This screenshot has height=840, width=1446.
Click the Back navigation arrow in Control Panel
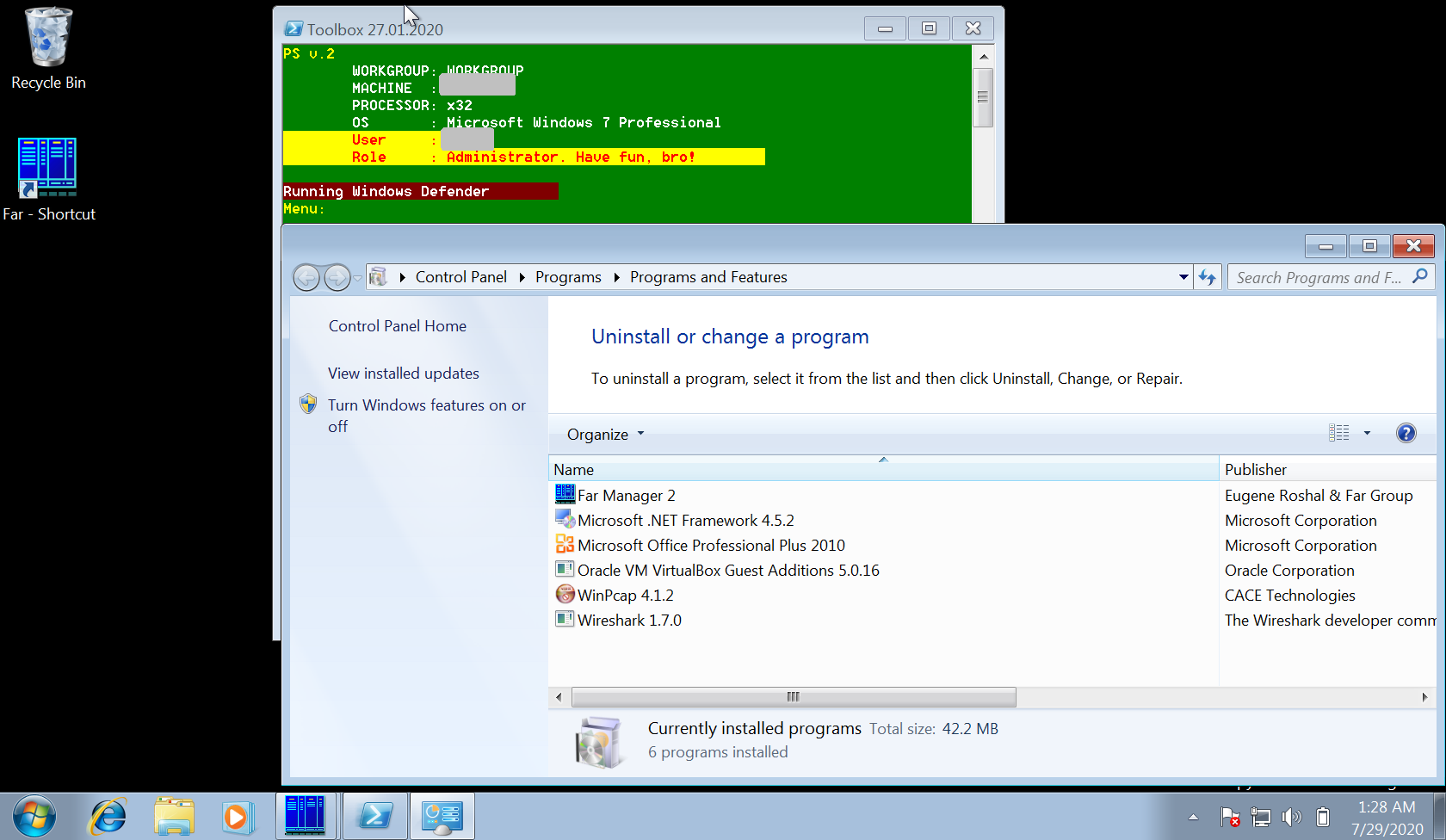(306, 277)
